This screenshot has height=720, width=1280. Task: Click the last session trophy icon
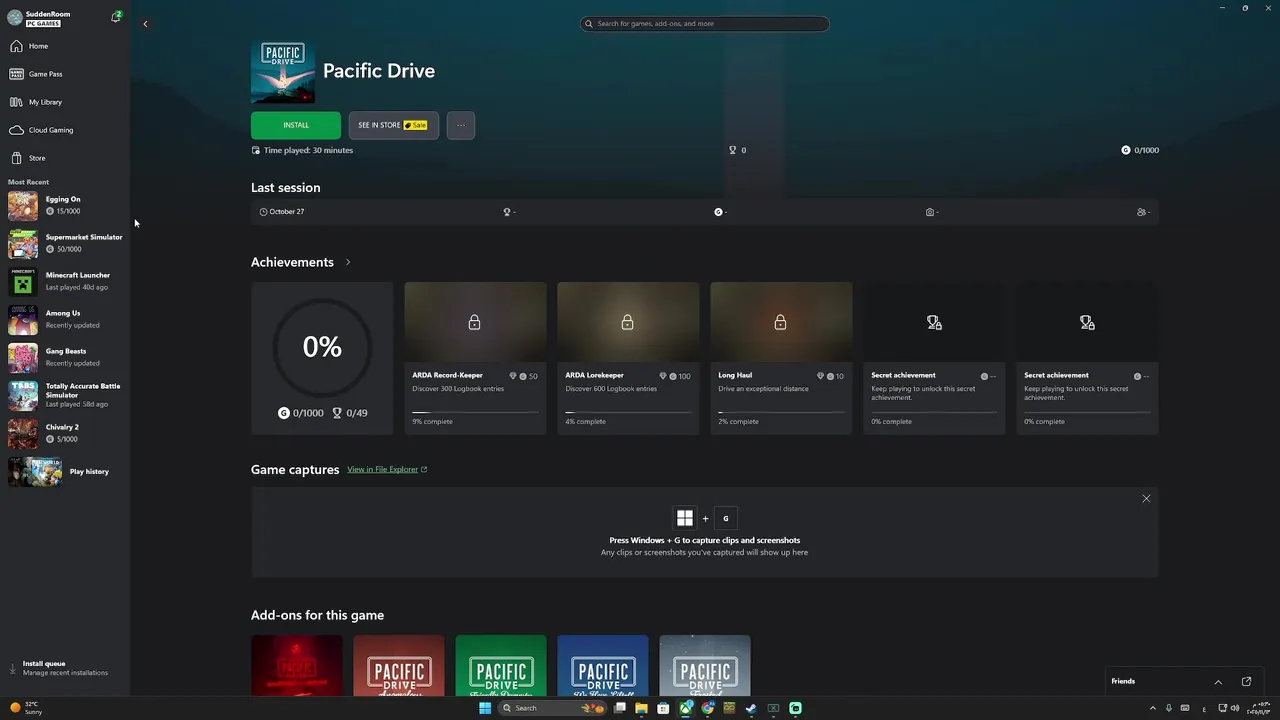(507, 212)
